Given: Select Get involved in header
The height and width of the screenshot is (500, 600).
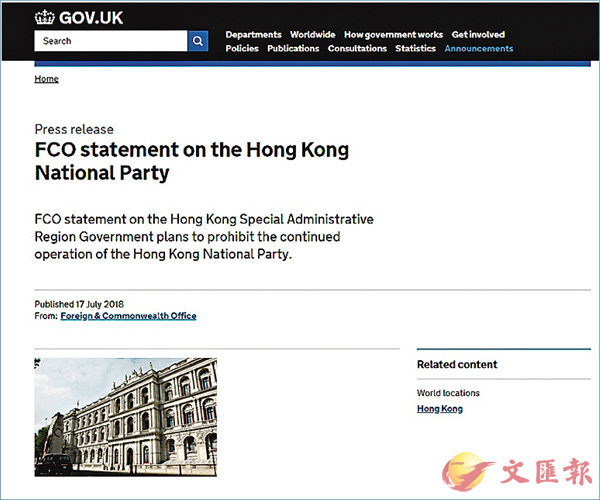Looking at the screenshot, I should click(x=478, y=34).
